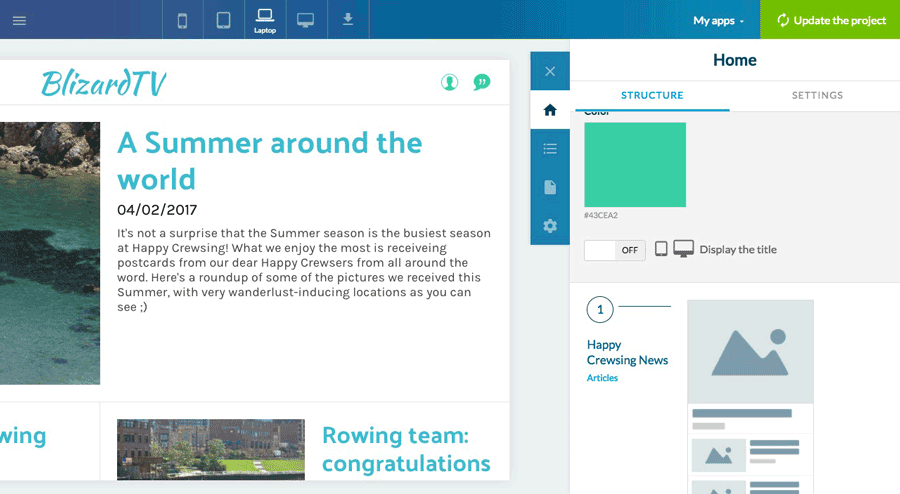This screenshot has width=900, height=494.
Task: Click the download icon in top bar
Action: pos(348,20)
